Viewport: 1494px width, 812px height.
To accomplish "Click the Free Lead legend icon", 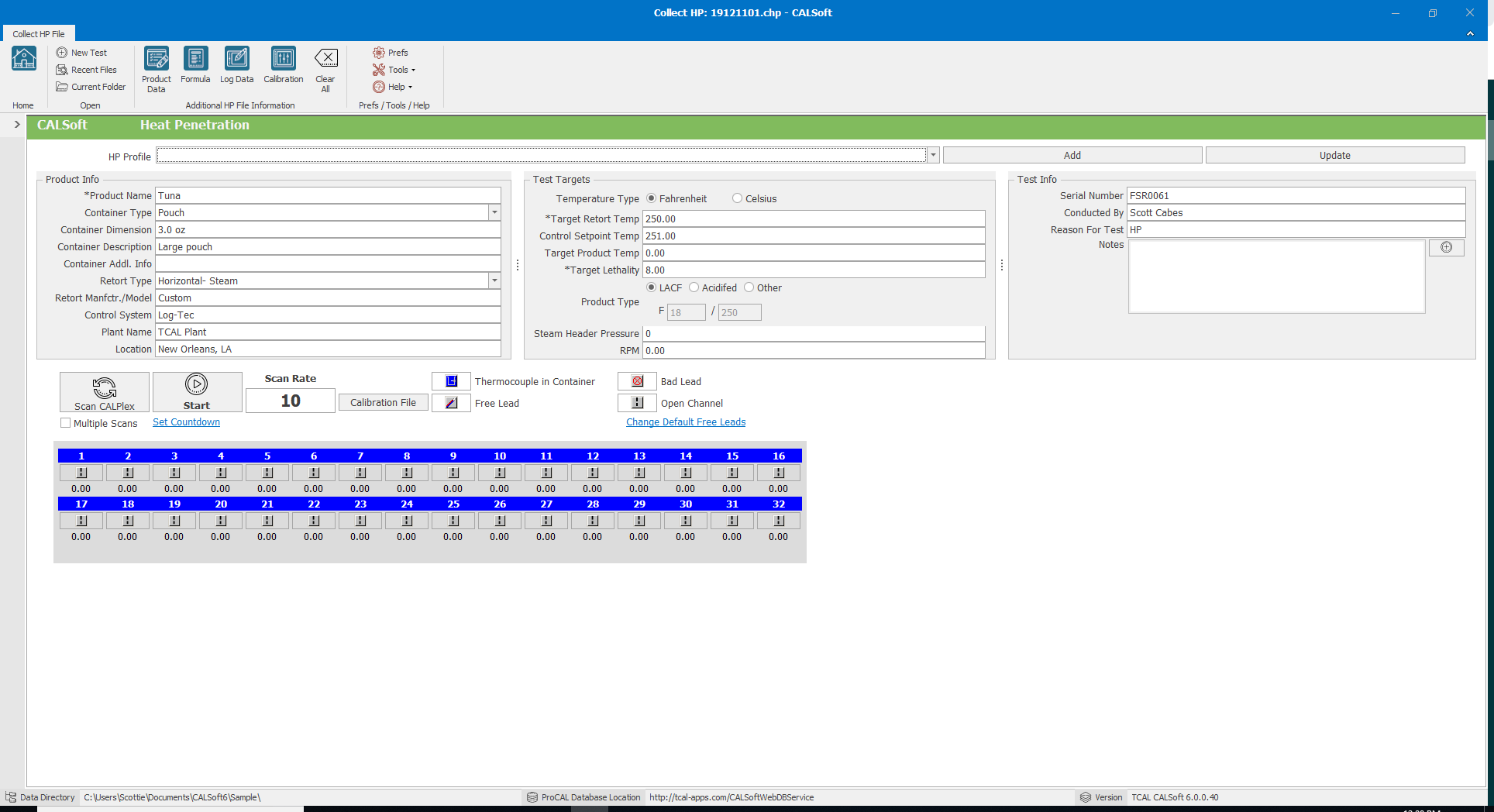I will tap(451, 403).
